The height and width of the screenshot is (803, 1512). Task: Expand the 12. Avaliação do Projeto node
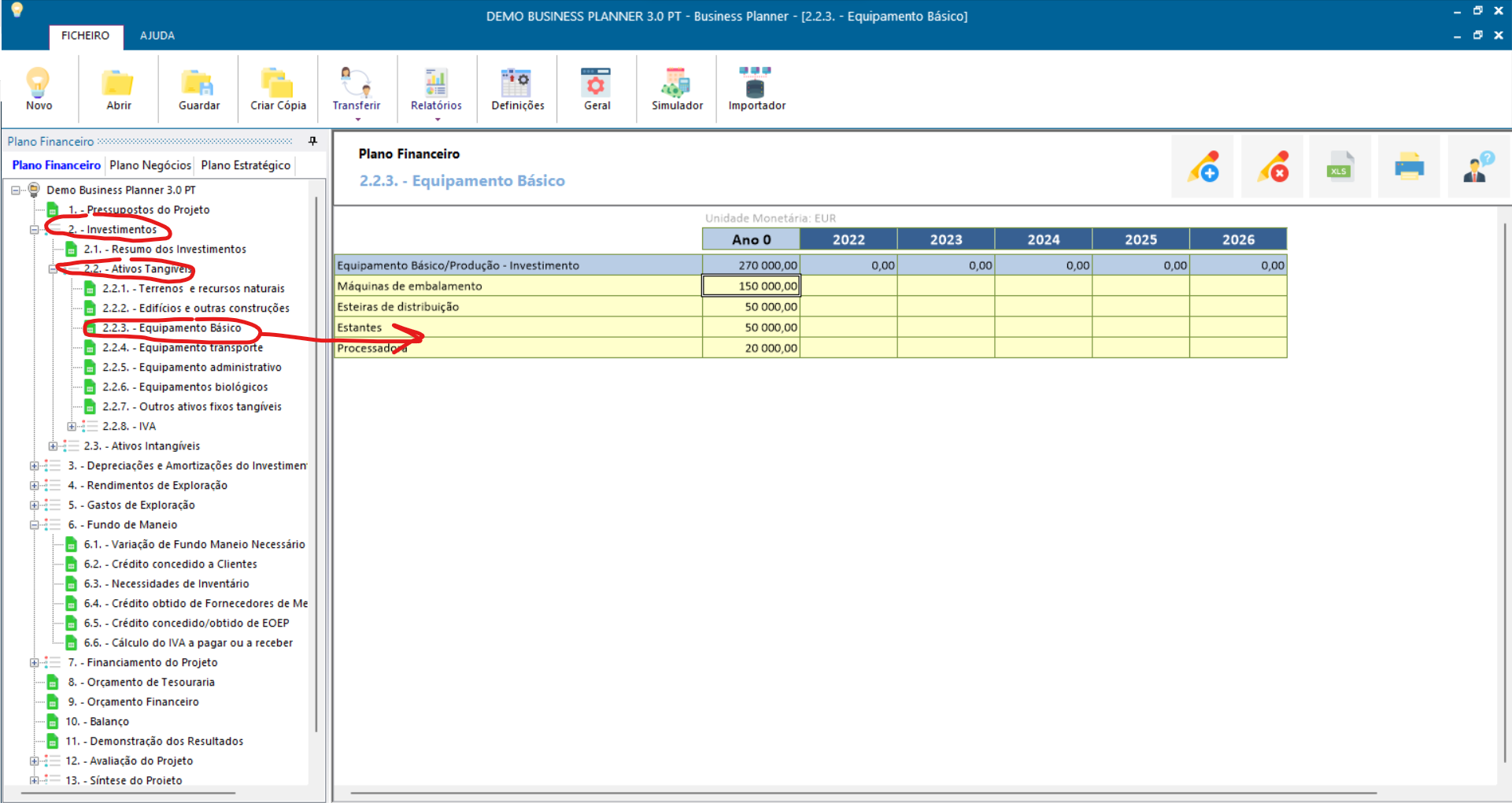(34, 761)
